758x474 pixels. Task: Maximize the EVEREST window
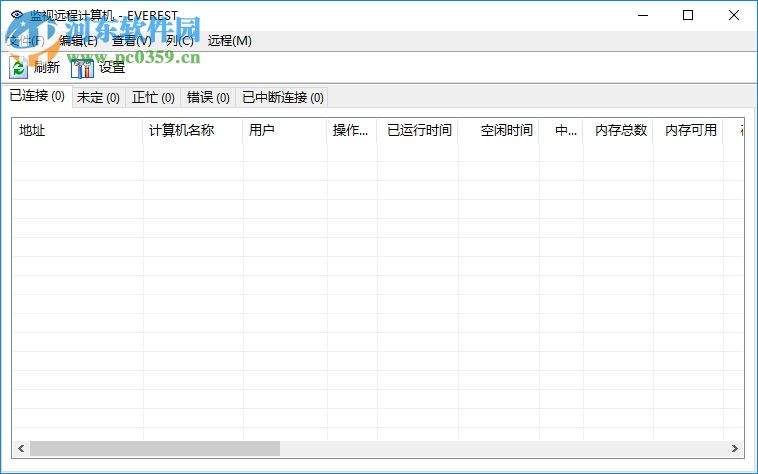coord(688,15)
